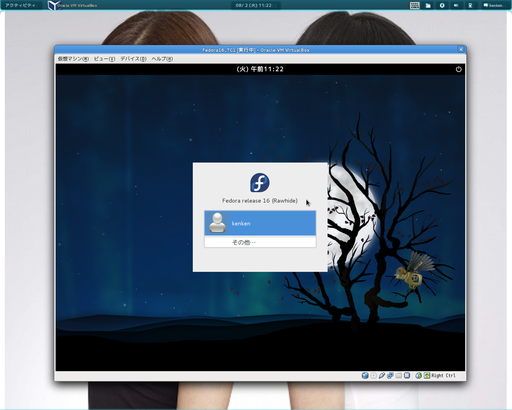This screenshot has width=512, height=410.
Task: Click the USB devices icon in VirtualBox status bar
Action: [382, 376]
